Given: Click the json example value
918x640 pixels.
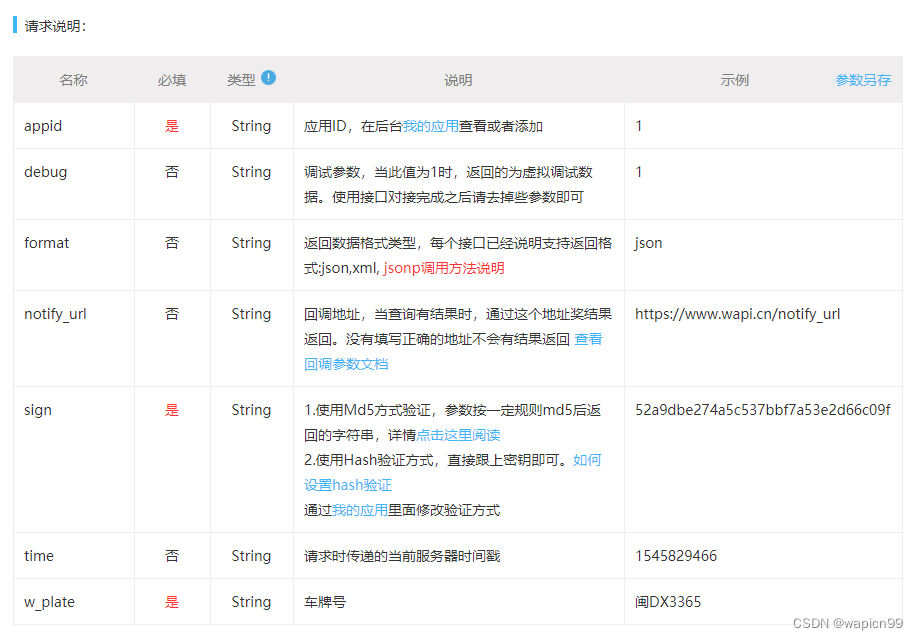Looking at the screenshot, I should pos(648,243).
